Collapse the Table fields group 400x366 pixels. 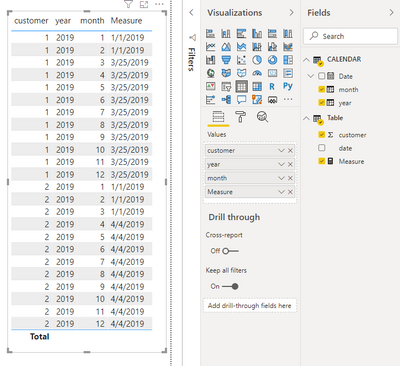306,118
